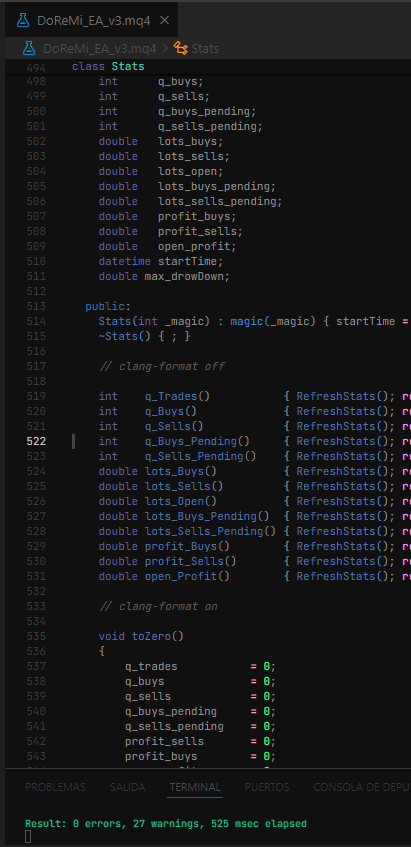Click the terminal result line with 27 warnings

coord(166,824)
